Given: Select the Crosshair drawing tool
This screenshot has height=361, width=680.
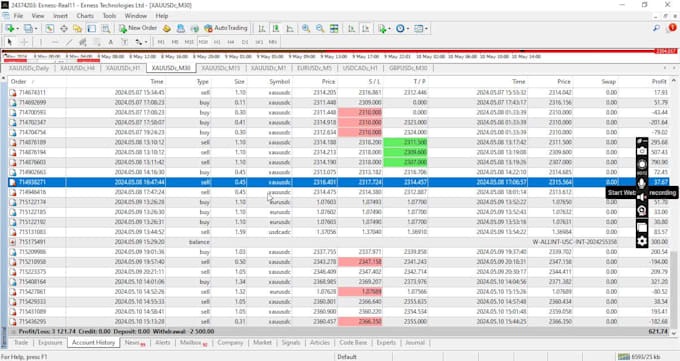Looking at the screenshot, I should (x=24, y=42).
